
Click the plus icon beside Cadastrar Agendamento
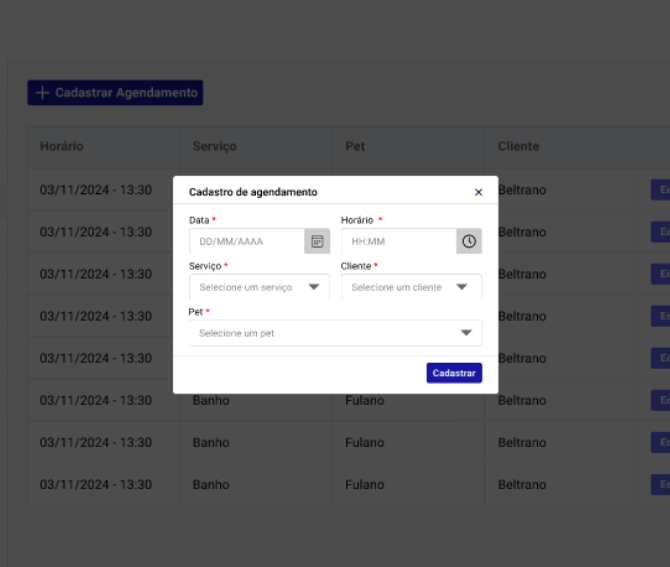(42, 93)
